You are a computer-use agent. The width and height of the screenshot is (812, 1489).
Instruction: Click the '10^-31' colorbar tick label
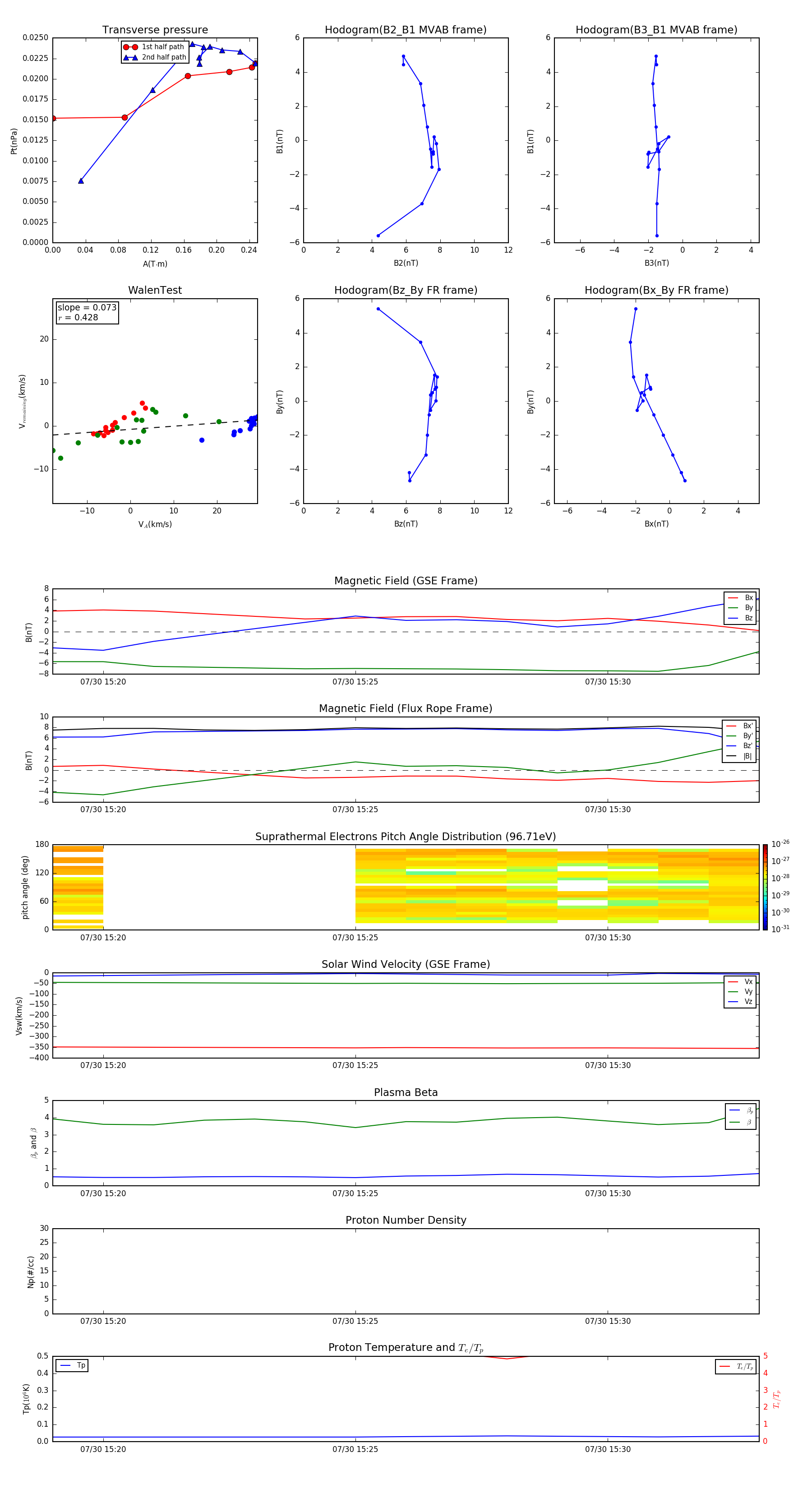[780, 929]
